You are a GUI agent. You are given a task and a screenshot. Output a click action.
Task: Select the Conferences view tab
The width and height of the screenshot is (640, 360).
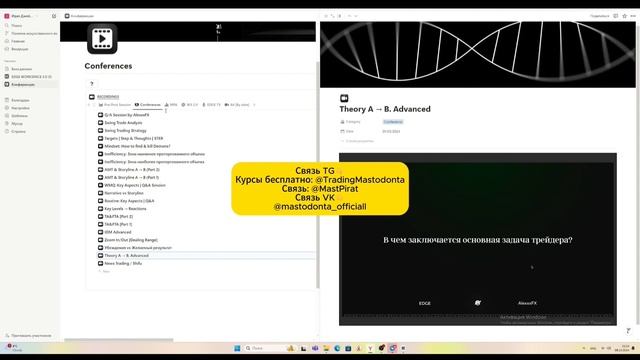point(147,105)
